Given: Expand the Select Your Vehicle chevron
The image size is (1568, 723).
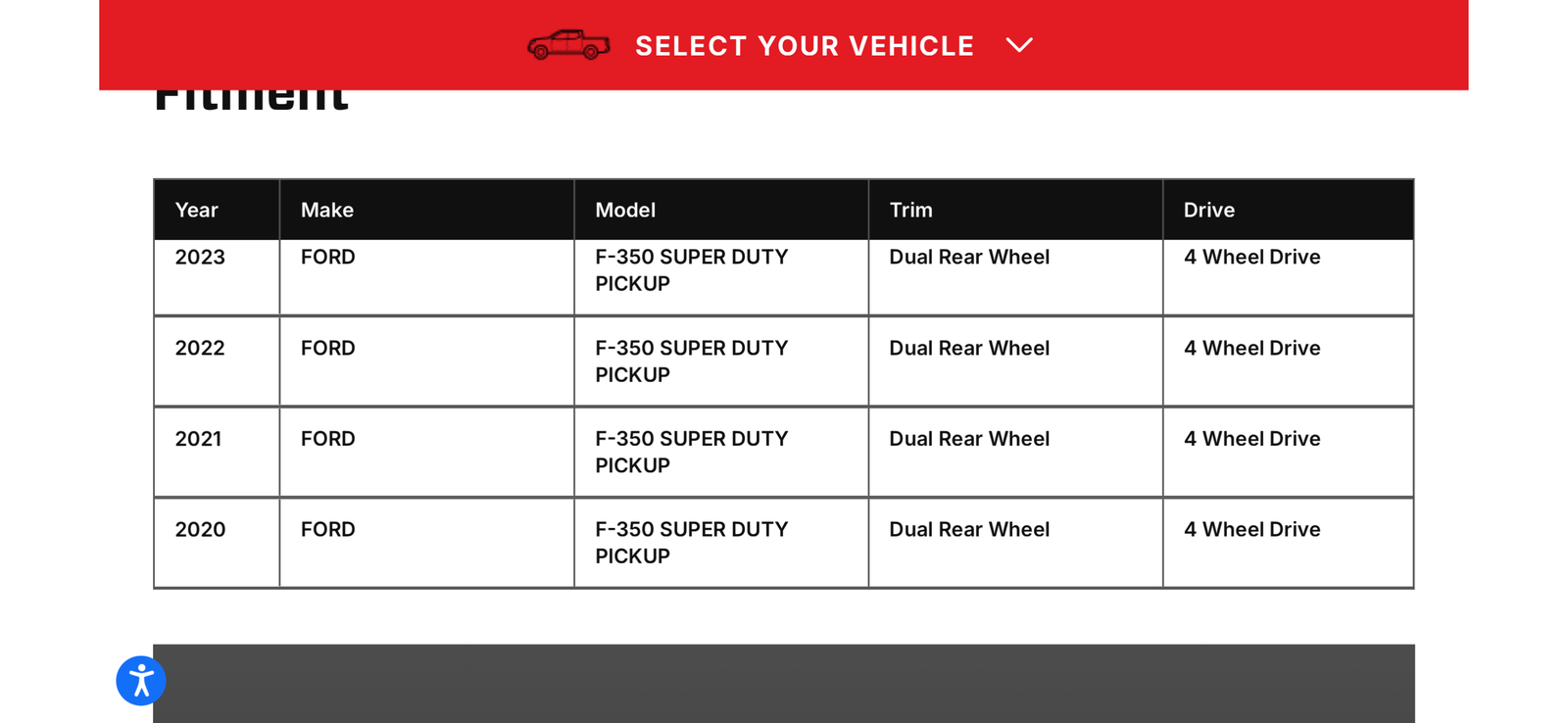Looking at the screenshot, I should (1019, 45).
